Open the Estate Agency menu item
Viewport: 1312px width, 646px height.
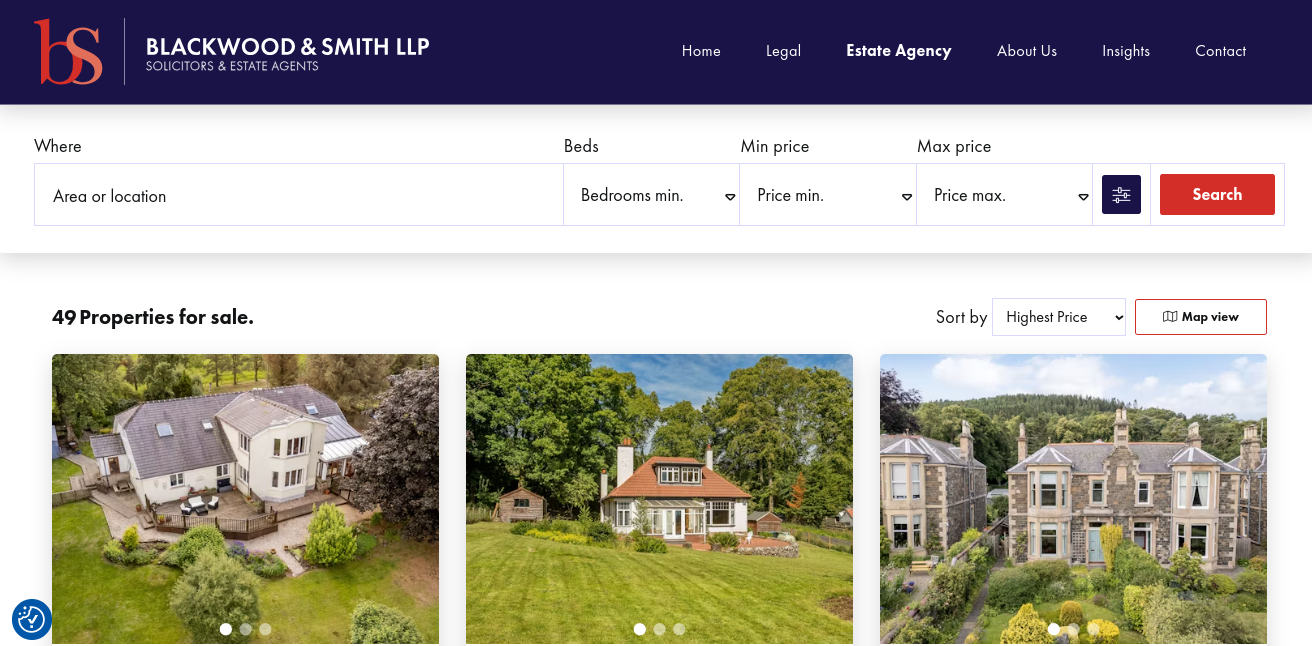[898, 51]
